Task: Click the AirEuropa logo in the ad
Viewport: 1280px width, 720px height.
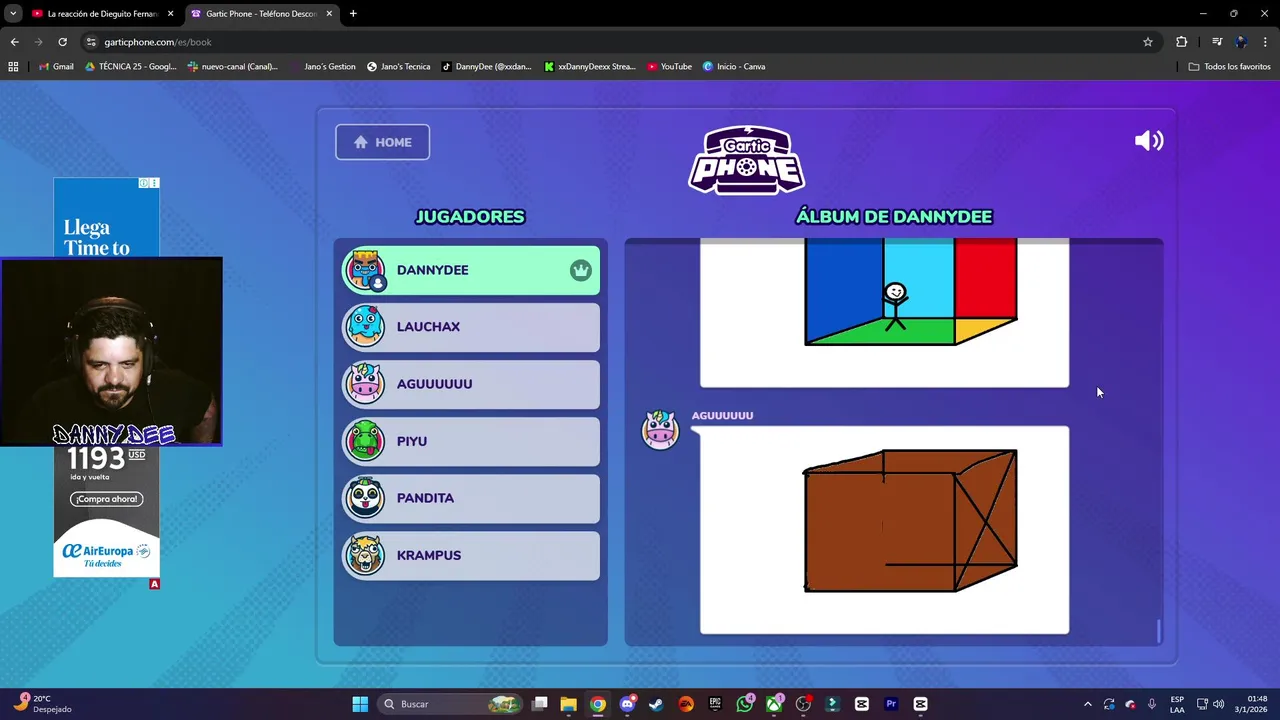Action: (x=106, y=551)
